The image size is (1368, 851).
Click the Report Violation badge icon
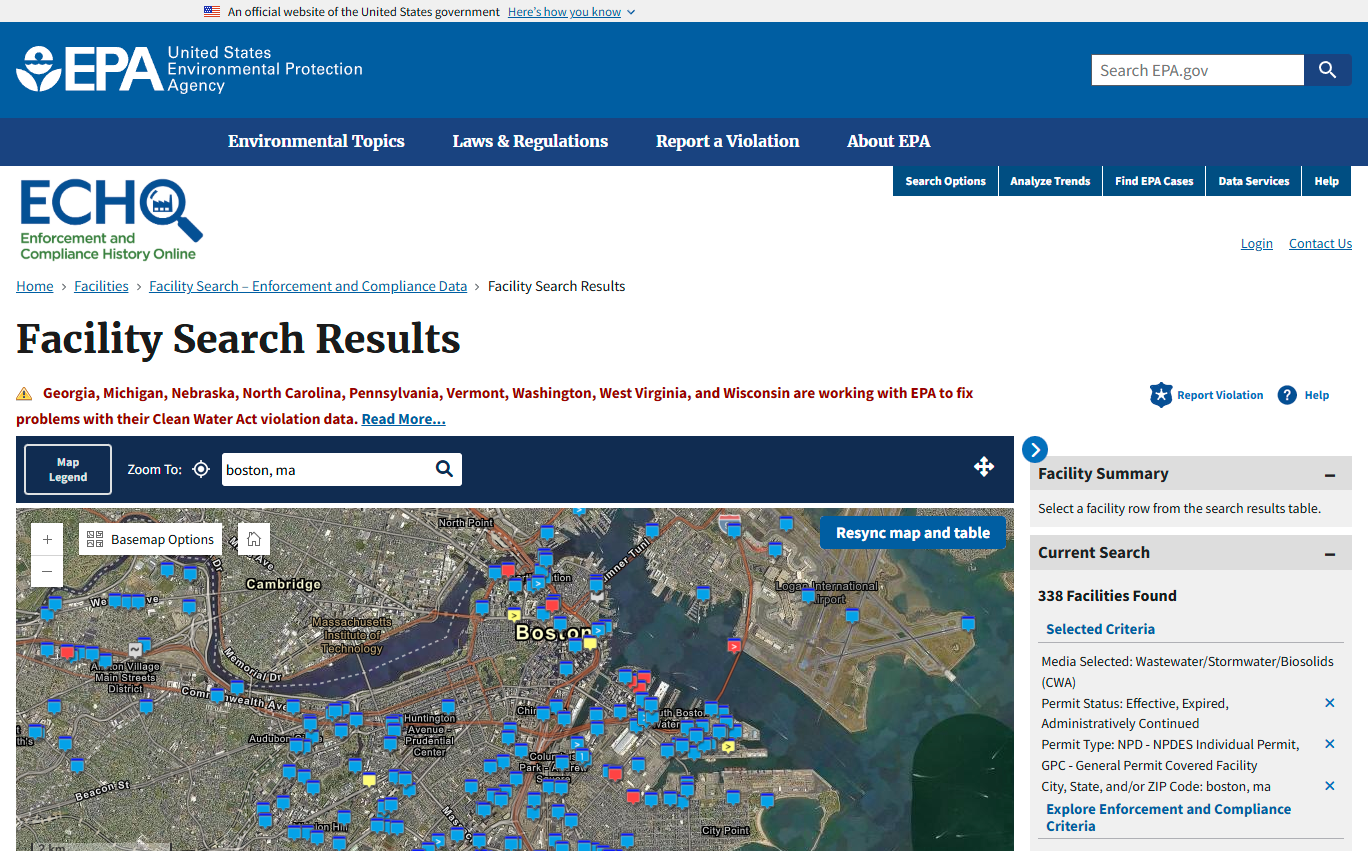(1161, 395)
